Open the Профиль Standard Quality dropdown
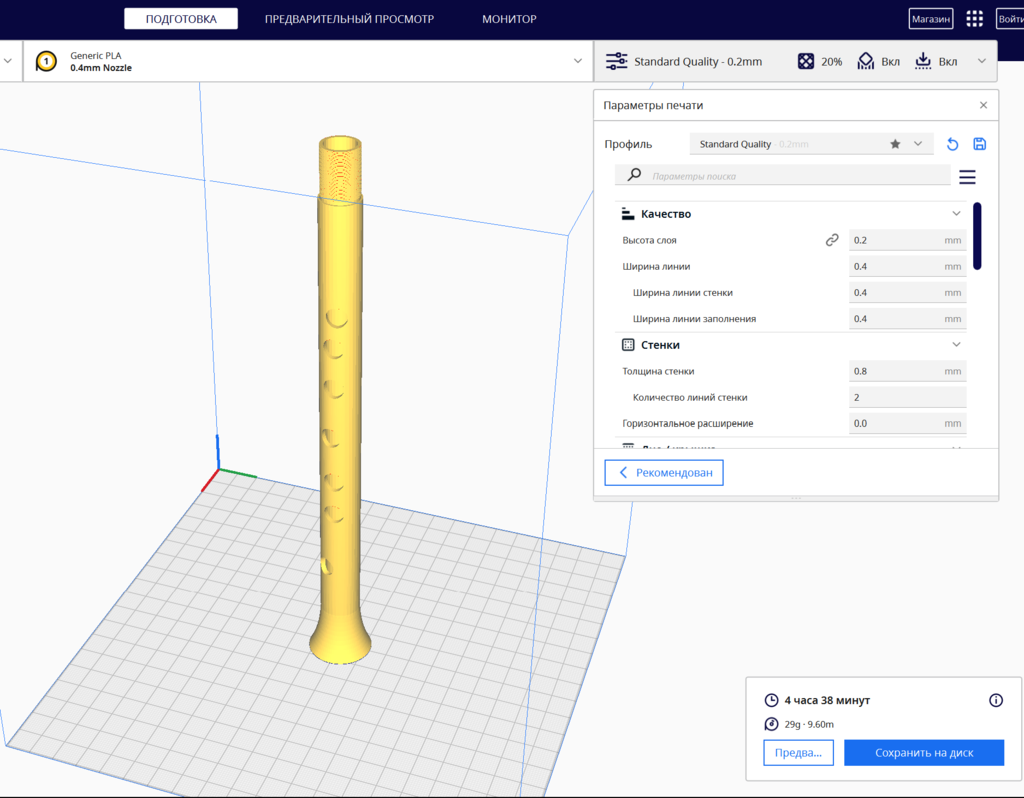1024x798 pixels. (810, 144)
